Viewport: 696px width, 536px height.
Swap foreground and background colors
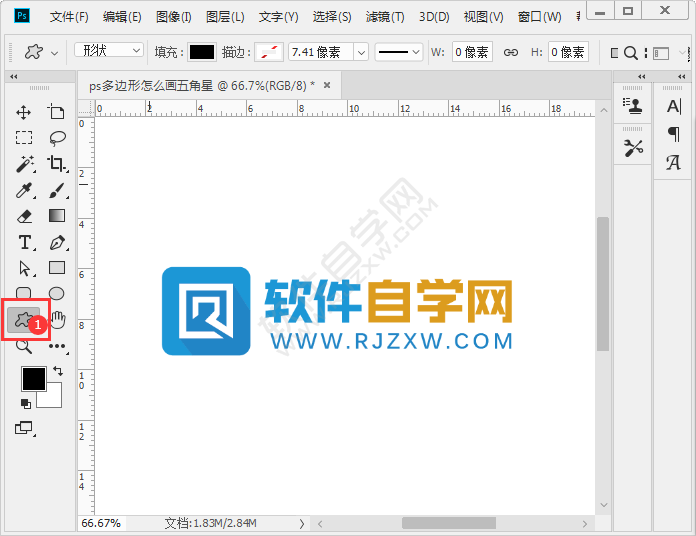point(58,370)
